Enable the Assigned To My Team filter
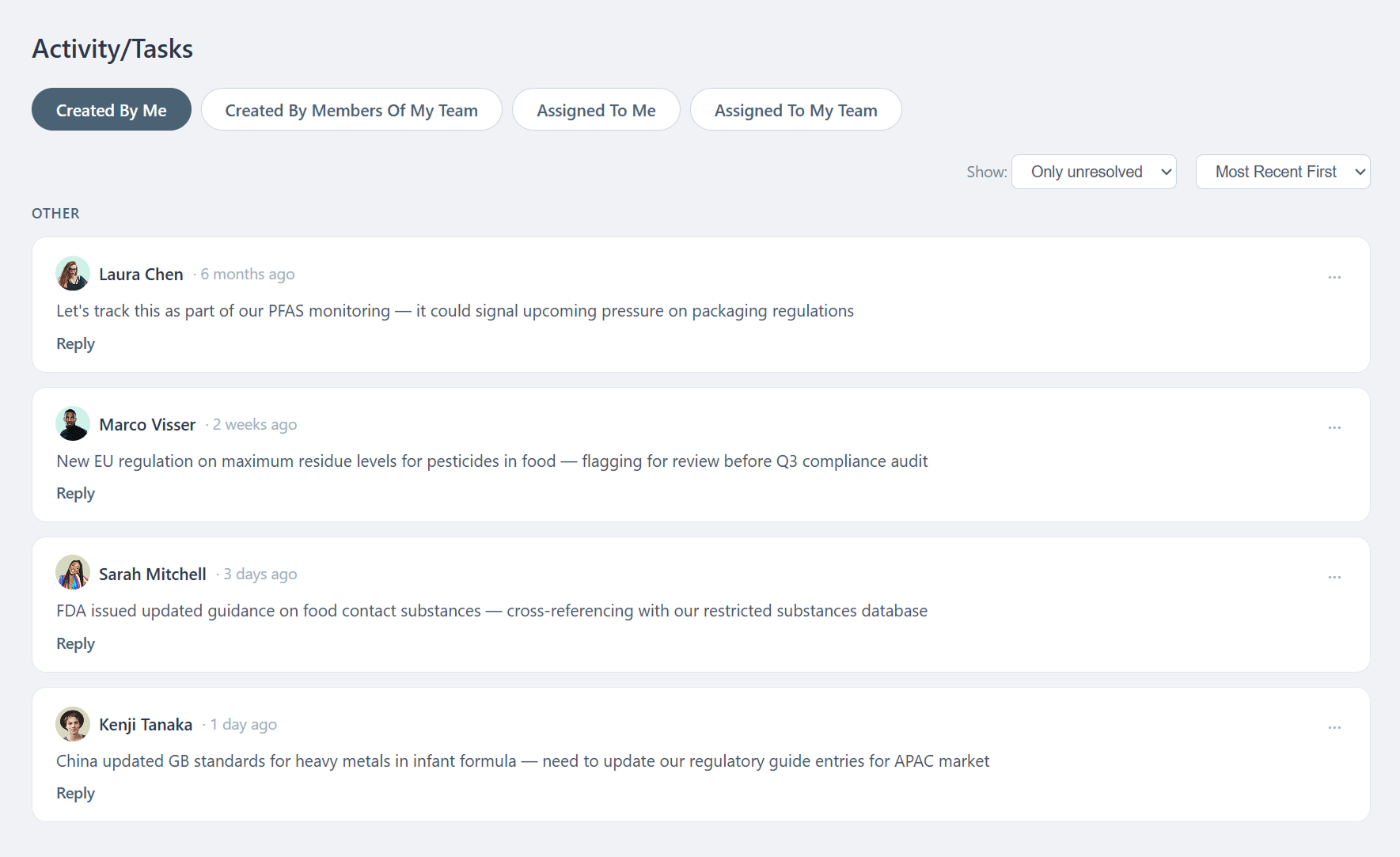Viewport: 1400px width, 857px height. pyautogui.click(x=795, y=109)
